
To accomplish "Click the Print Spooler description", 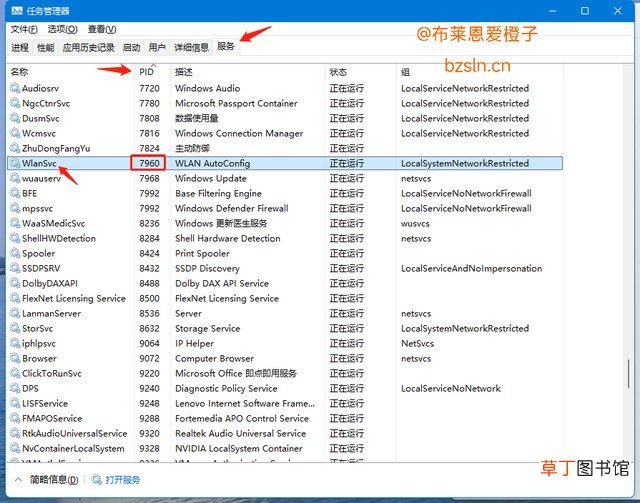I will 202,254.
